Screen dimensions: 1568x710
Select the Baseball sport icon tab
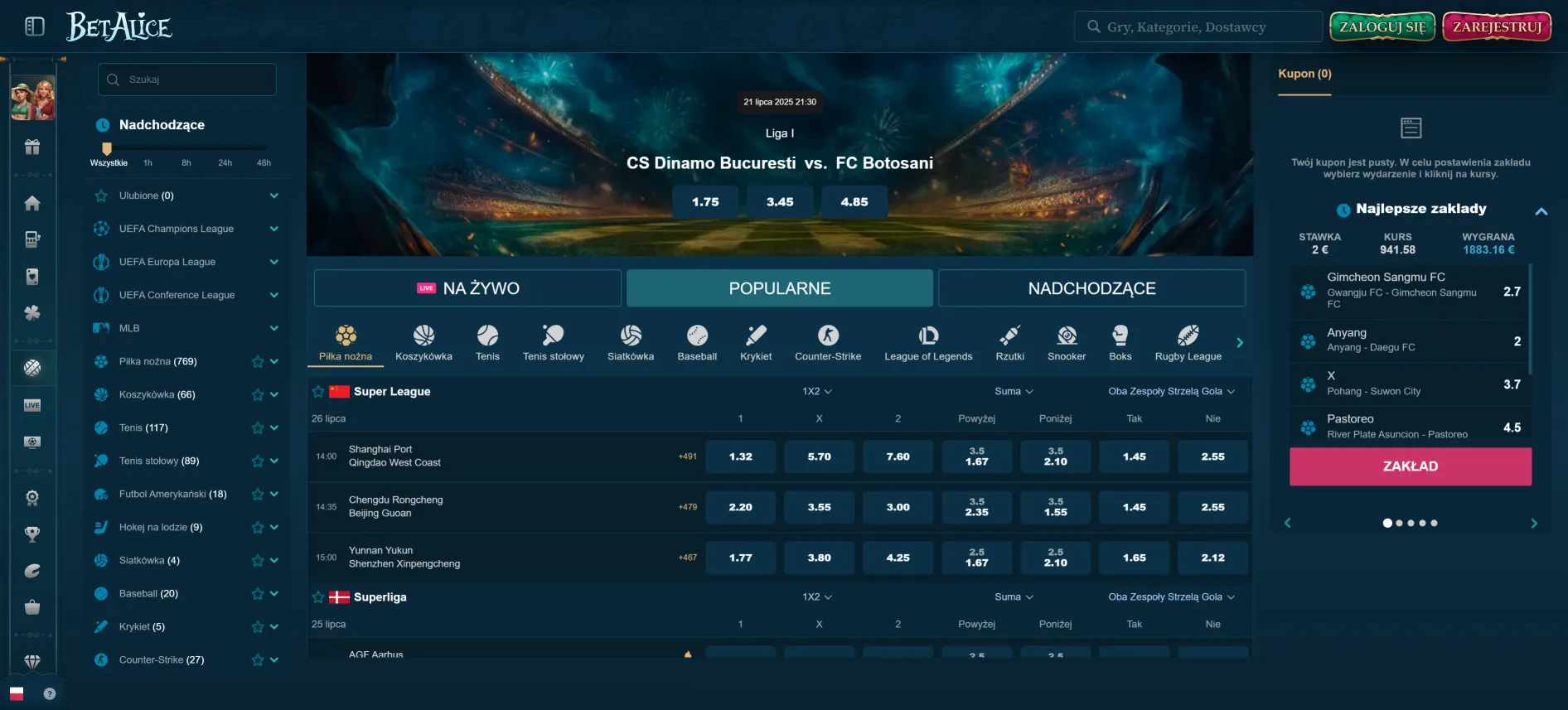coord(697,343)
